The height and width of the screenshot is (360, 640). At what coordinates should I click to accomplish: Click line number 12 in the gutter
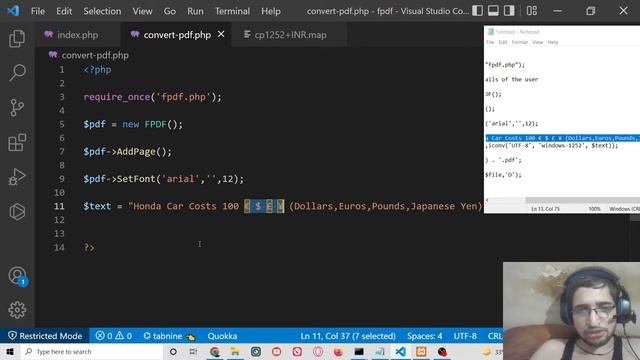pos(59,220)
